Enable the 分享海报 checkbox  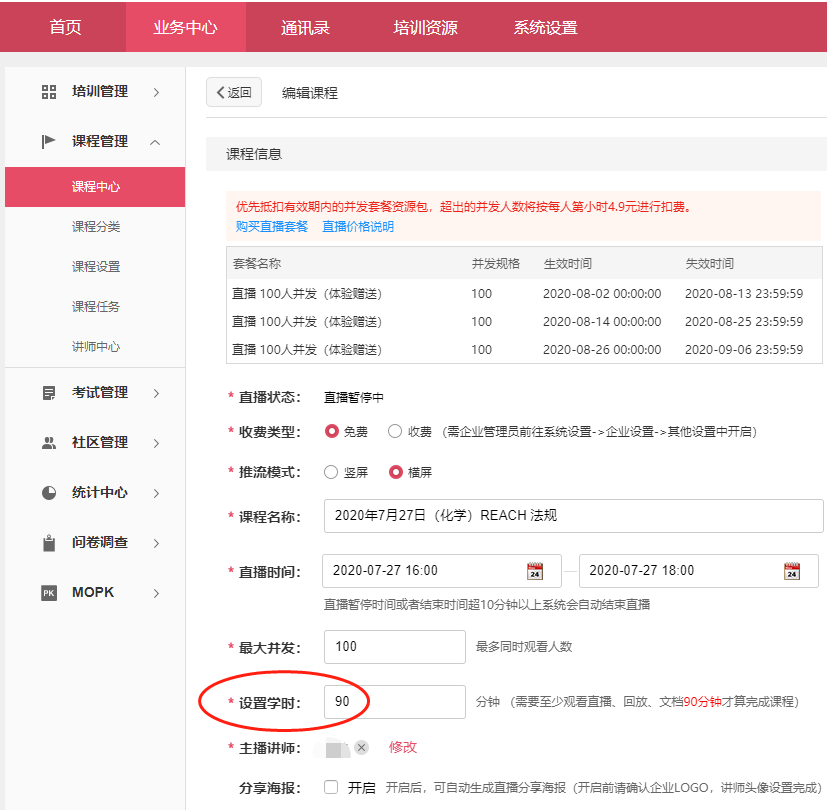click(x=331, y=787)
